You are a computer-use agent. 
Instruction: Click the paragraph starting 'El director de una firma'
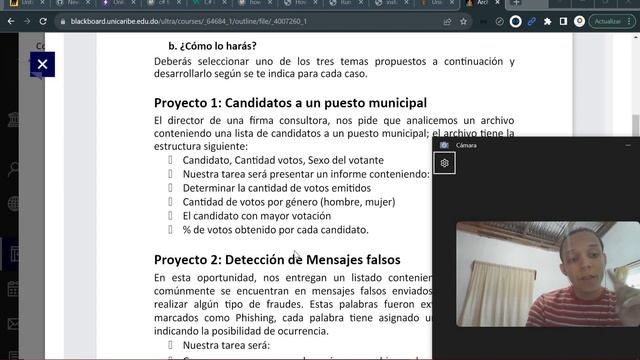(x=334, y=133)
